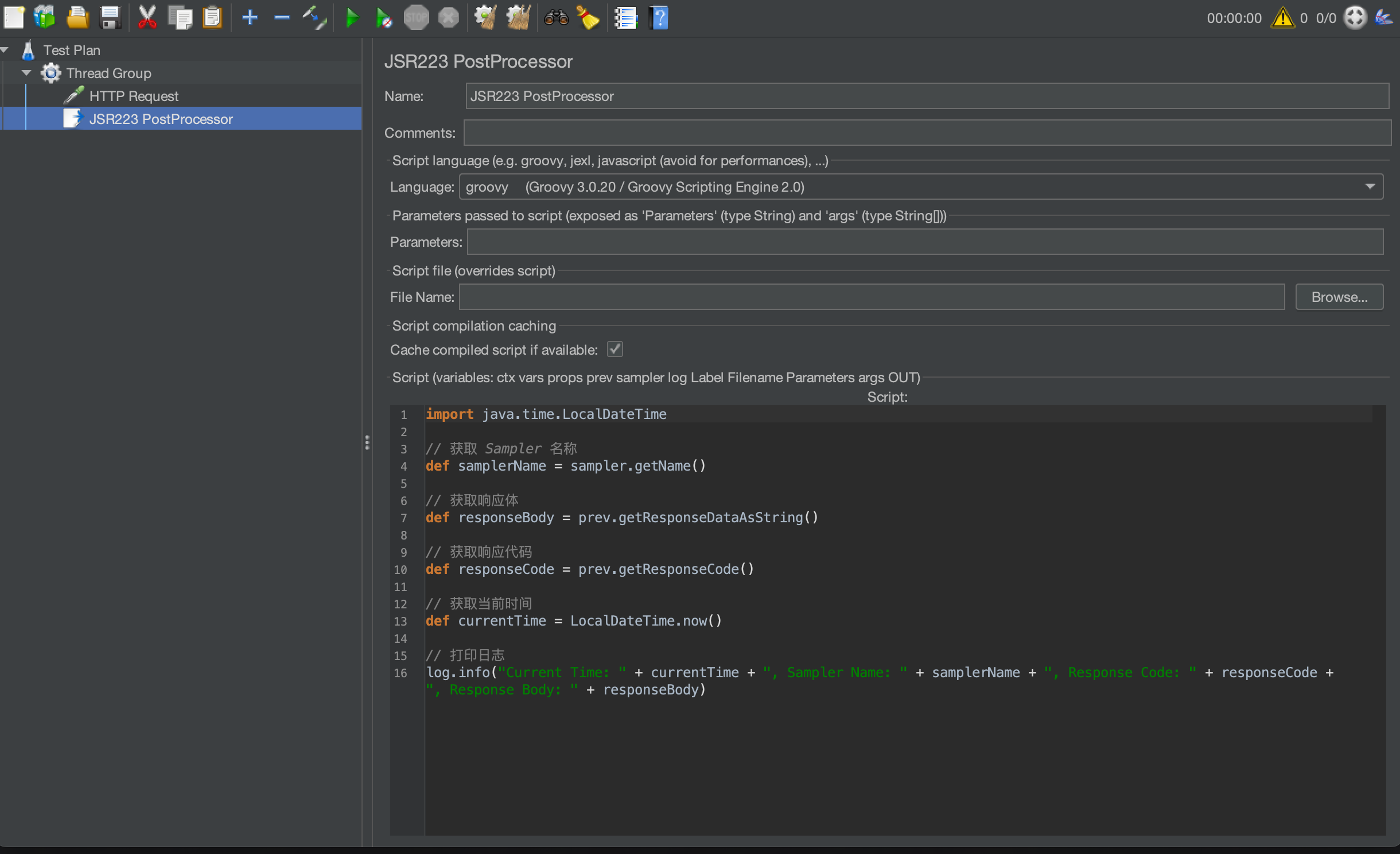This screenshot has height=854, width=1400.
Task: Click the split pane divider handle
Action: (x=367, y=442)
